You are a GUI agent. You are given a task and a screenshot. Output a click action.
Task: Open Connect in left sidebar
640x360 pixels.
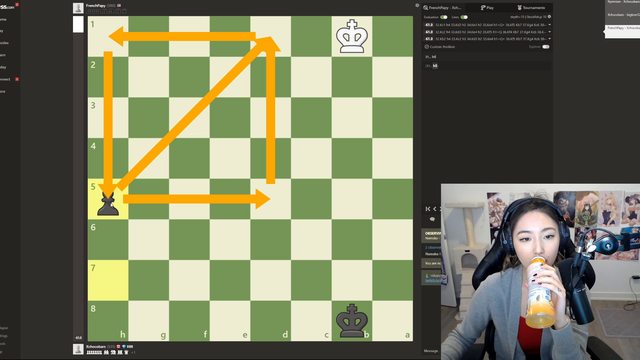(5, 79)
